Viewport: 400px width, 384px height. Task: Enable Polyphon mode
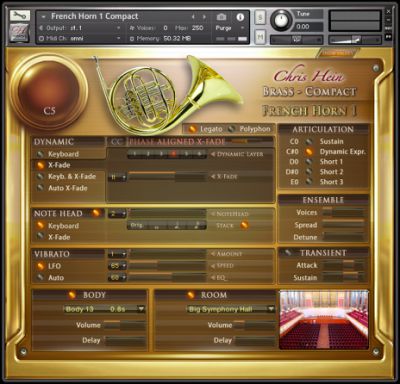click(231, 129)
